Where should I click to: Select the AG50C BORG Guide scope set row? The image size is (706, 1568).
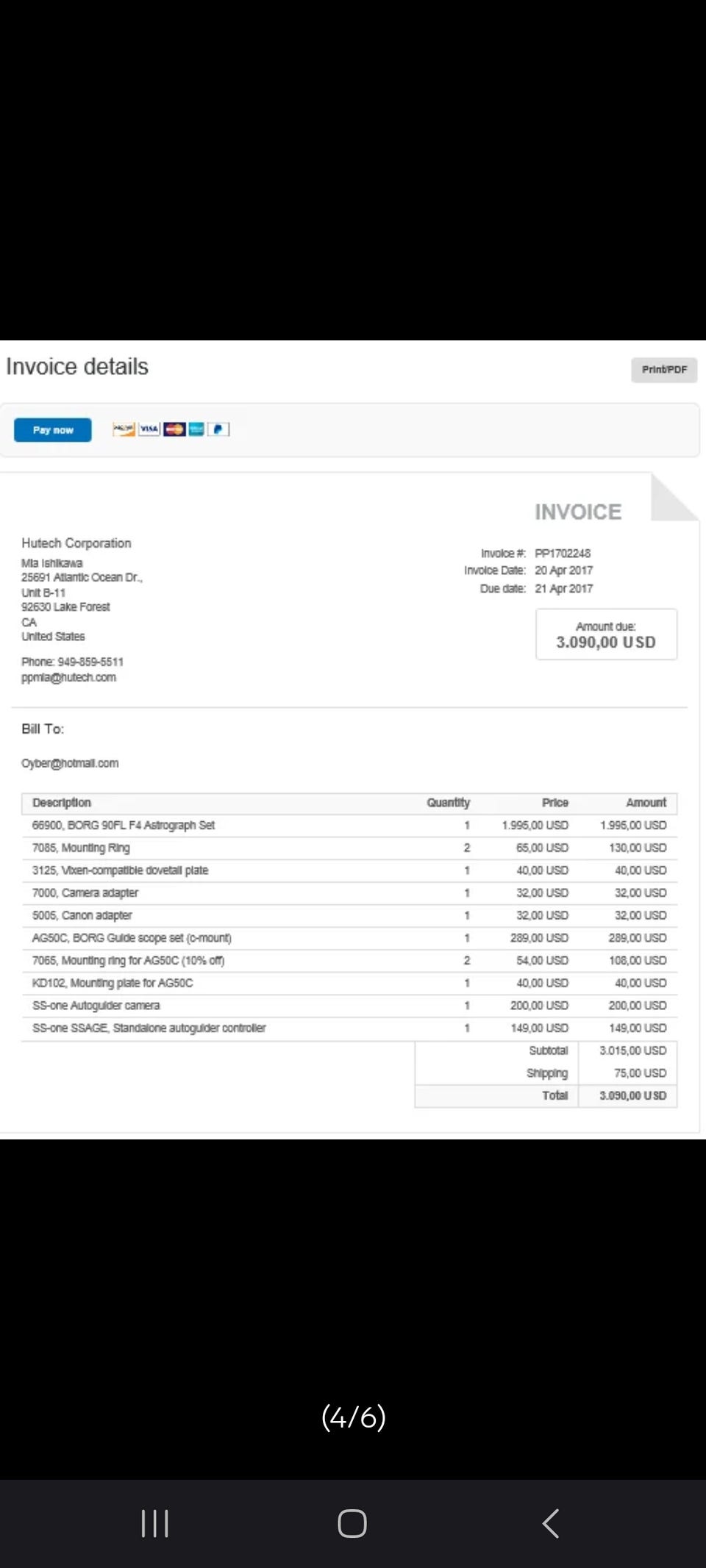[349, 938]
